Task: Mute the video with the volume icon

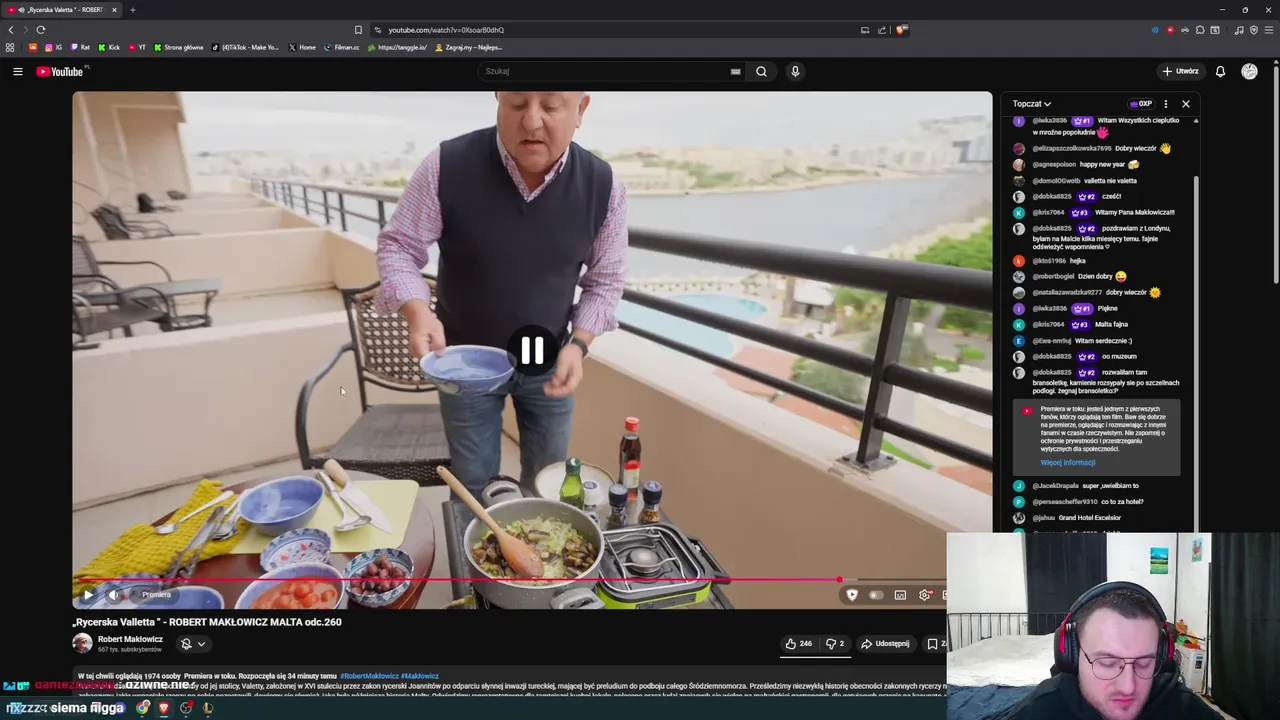Action: click(113, 595)
